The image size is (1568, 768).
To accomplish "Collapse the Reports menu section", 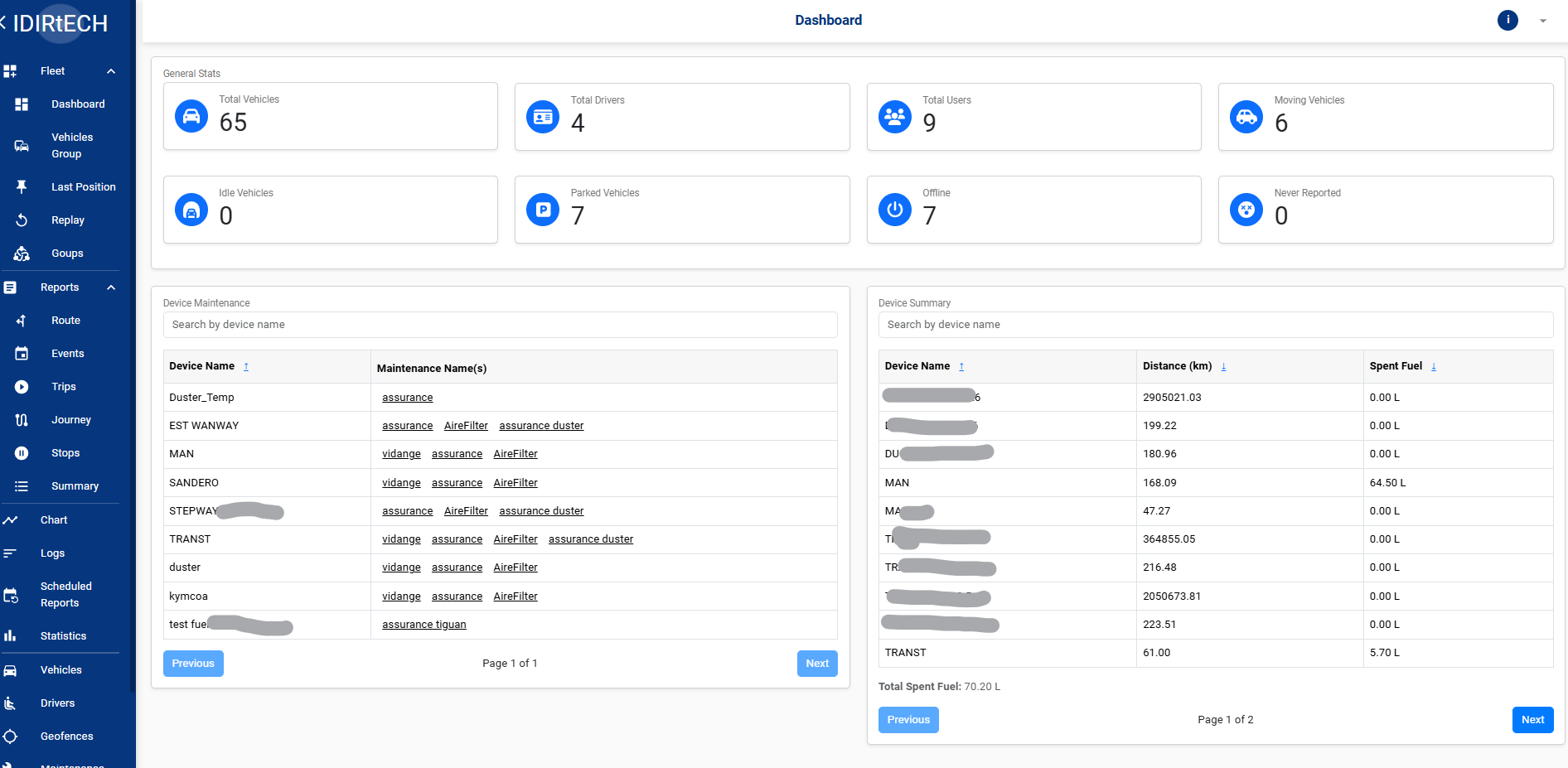I will pos(111,287).
